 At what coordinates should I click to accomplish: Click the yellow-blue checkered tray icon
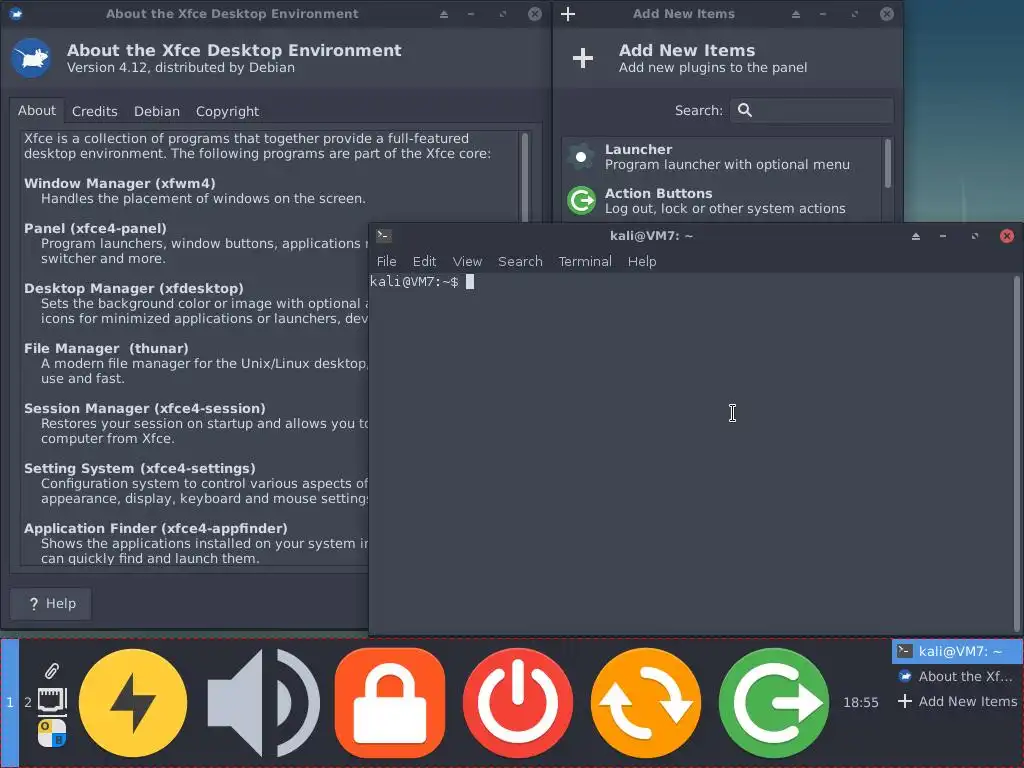[x=52, y=733]
